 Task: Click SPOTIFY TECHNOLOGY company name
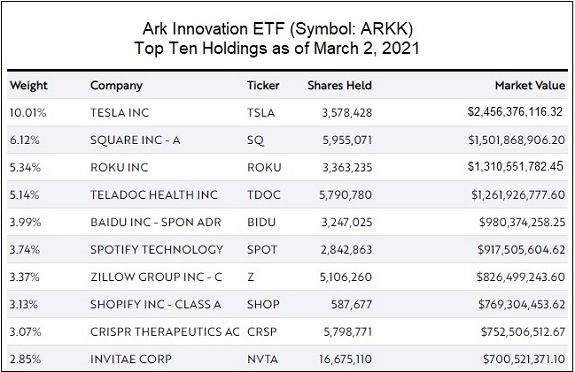157,249
